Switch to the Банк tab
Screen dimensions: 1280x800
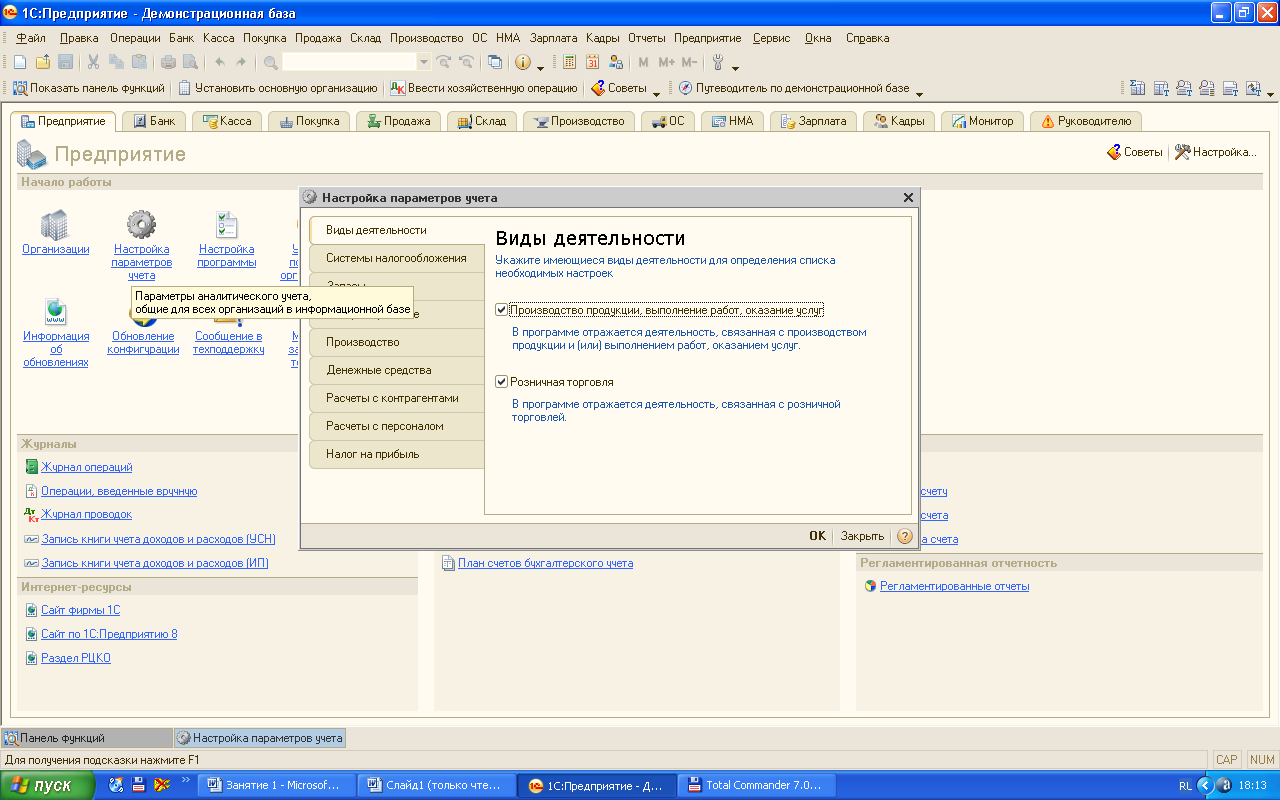152,121
